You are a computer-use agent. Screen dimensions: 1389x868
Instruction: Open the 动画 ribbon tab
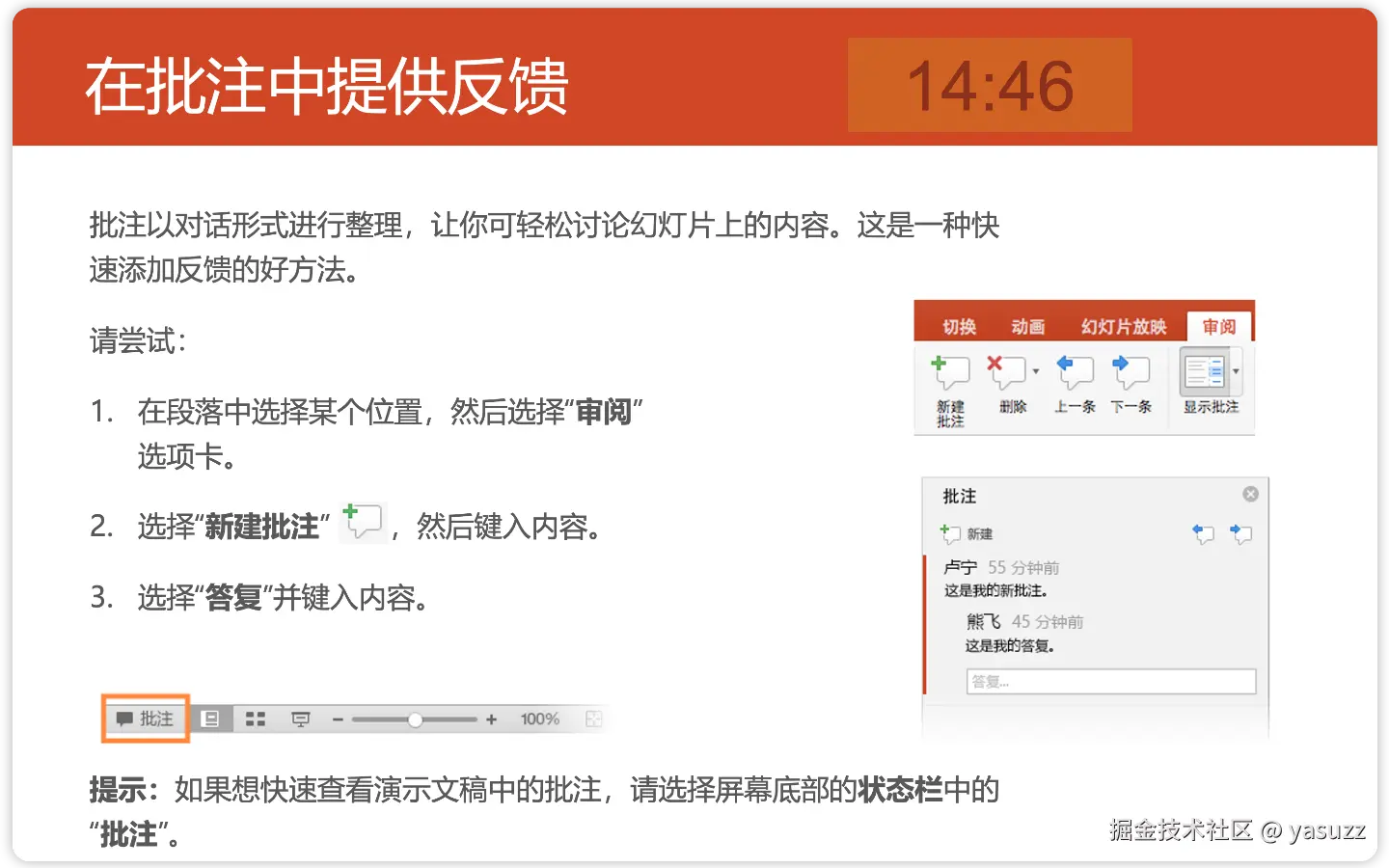1027,327
